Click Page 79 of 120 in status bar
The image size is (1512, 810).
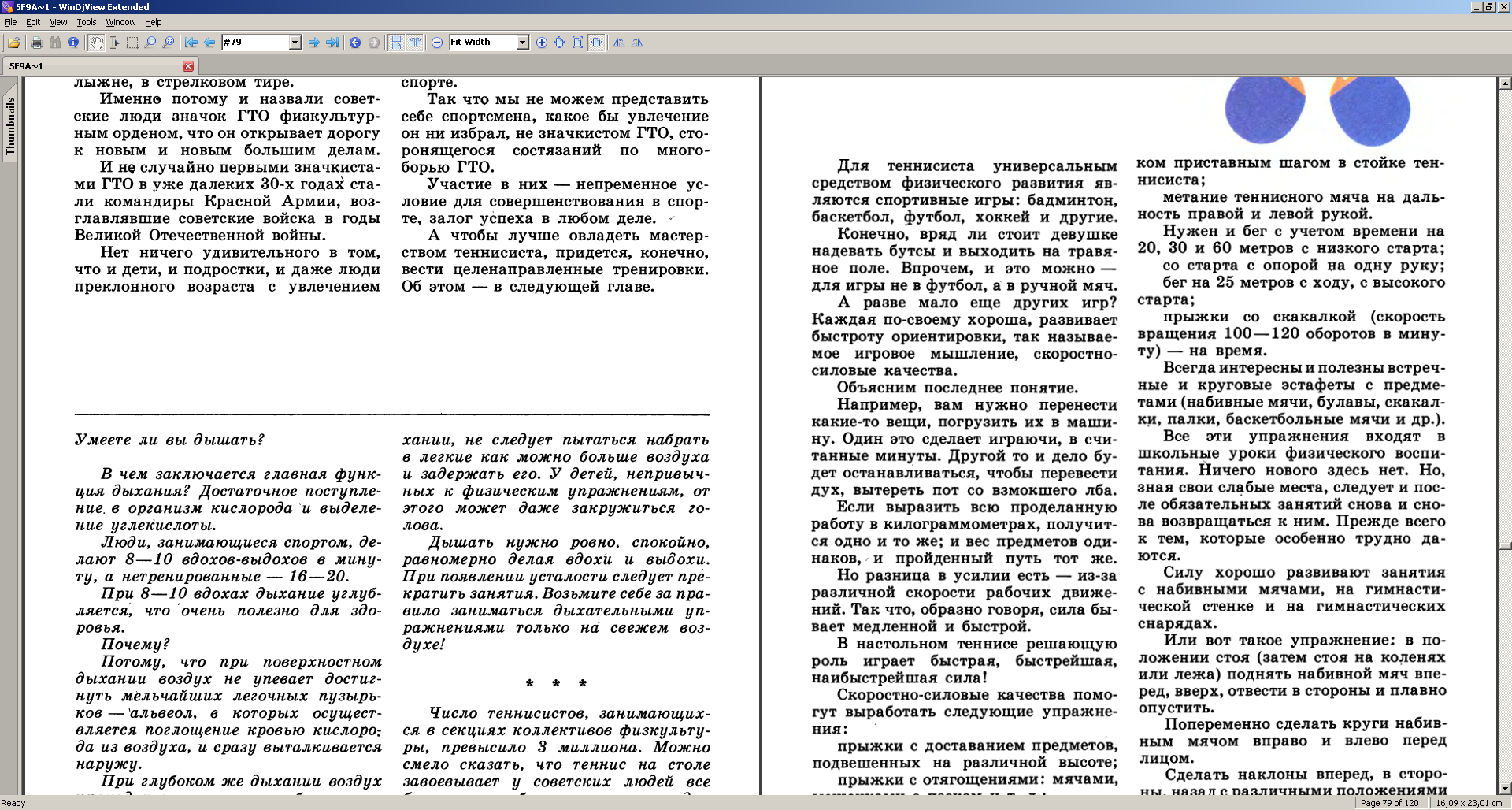(1392, 803)
